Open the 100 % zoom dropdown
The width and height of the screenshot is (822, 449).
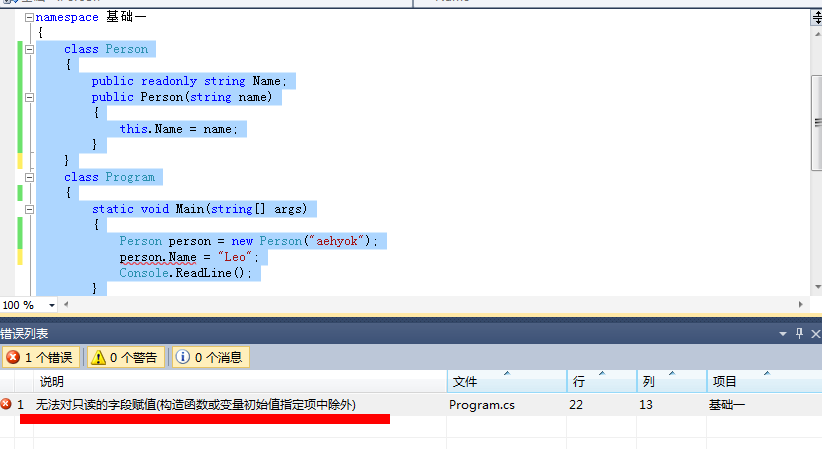click(x=51, y=305)
